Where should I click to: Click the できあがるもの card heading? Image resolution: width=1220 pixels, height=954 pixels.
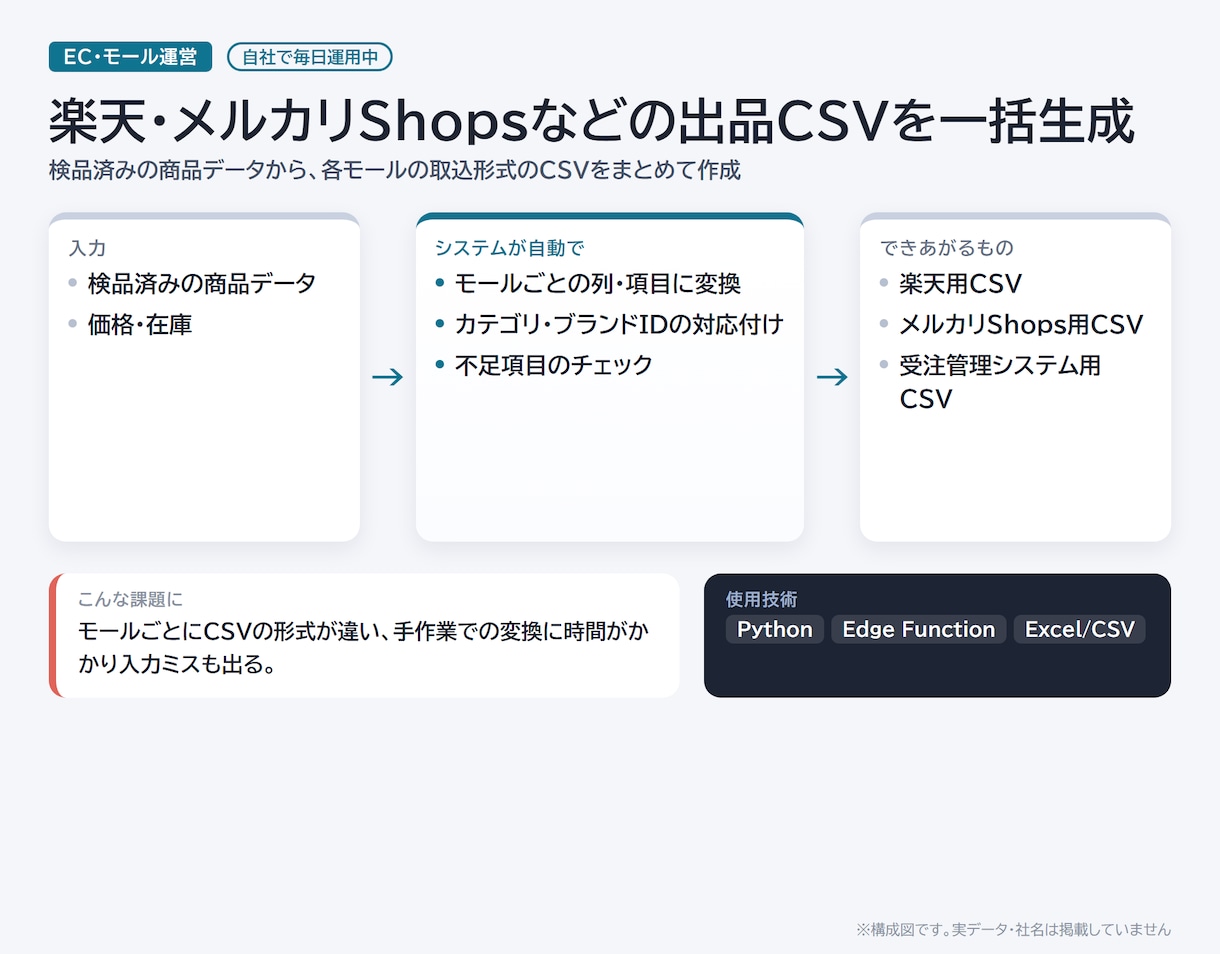coord(947,247)
